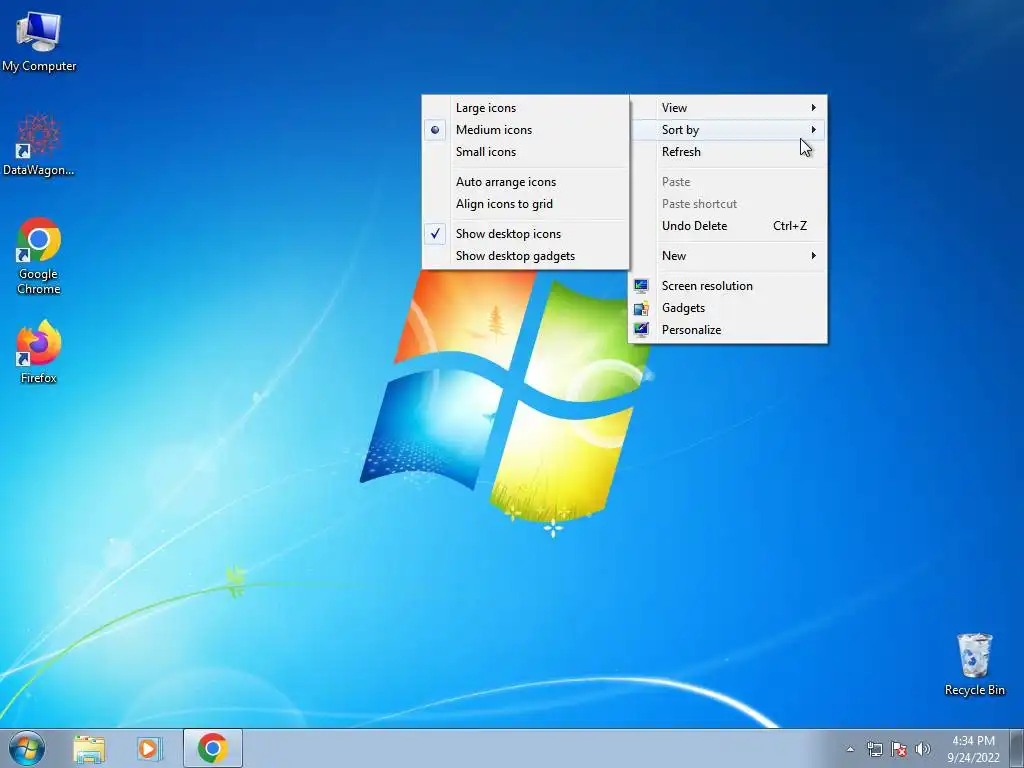Open the View submenu
The height and width of the screenshot is (768, 1024).
(728, 108)
